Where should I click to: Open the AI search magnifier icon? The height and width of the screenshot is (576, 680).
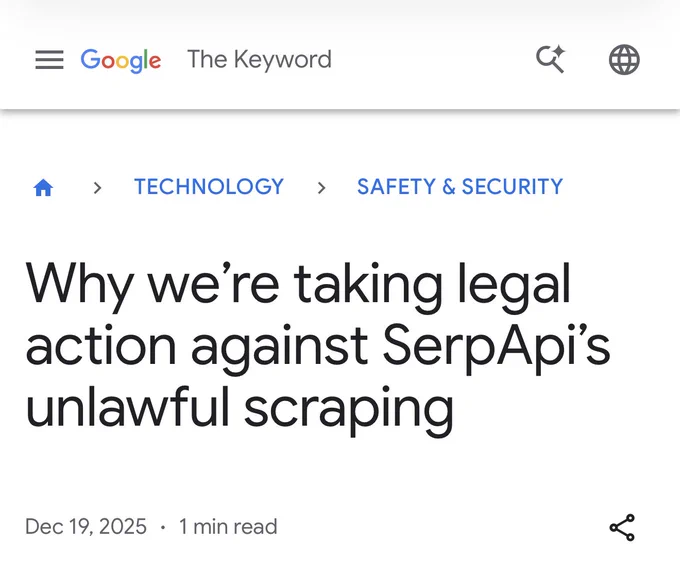click(x=550, y=59)
